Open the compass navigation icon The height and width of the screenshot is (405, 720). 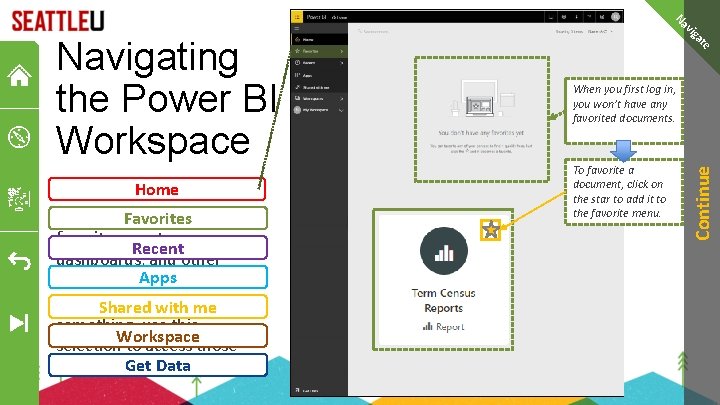(x=19, y=137)
